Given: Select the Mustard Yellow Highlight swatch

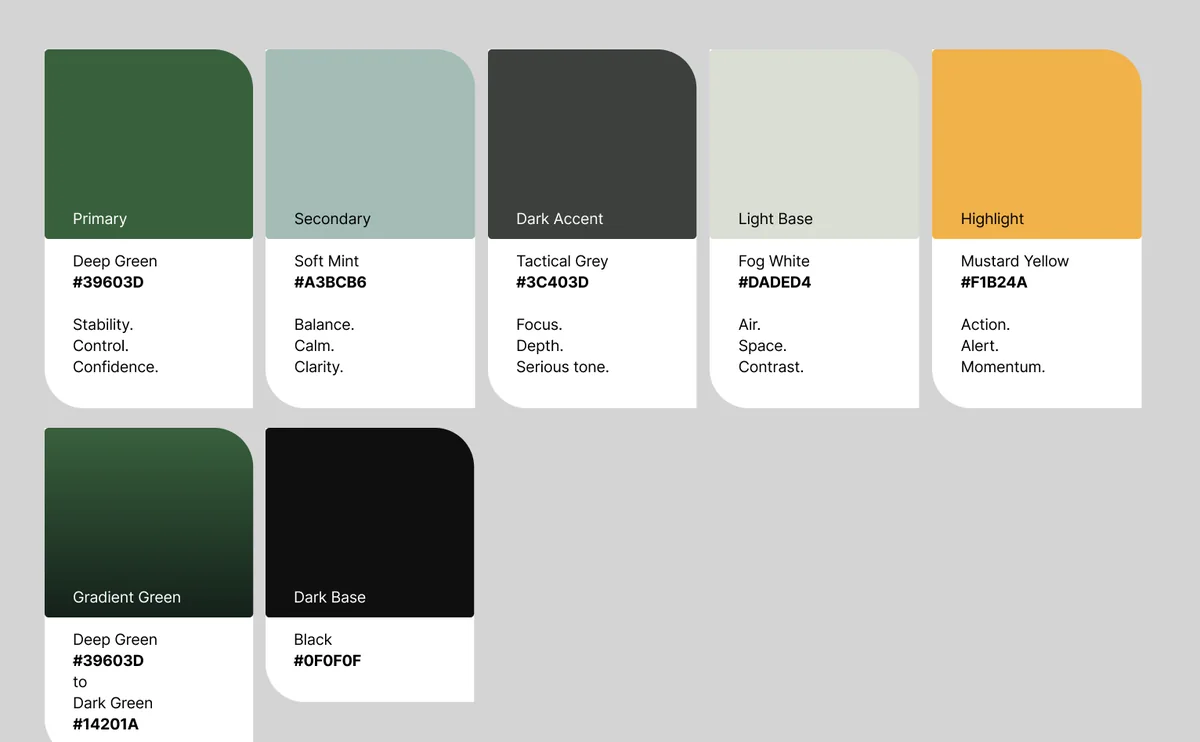Looking at the screenshot, I should point(1037,144).
